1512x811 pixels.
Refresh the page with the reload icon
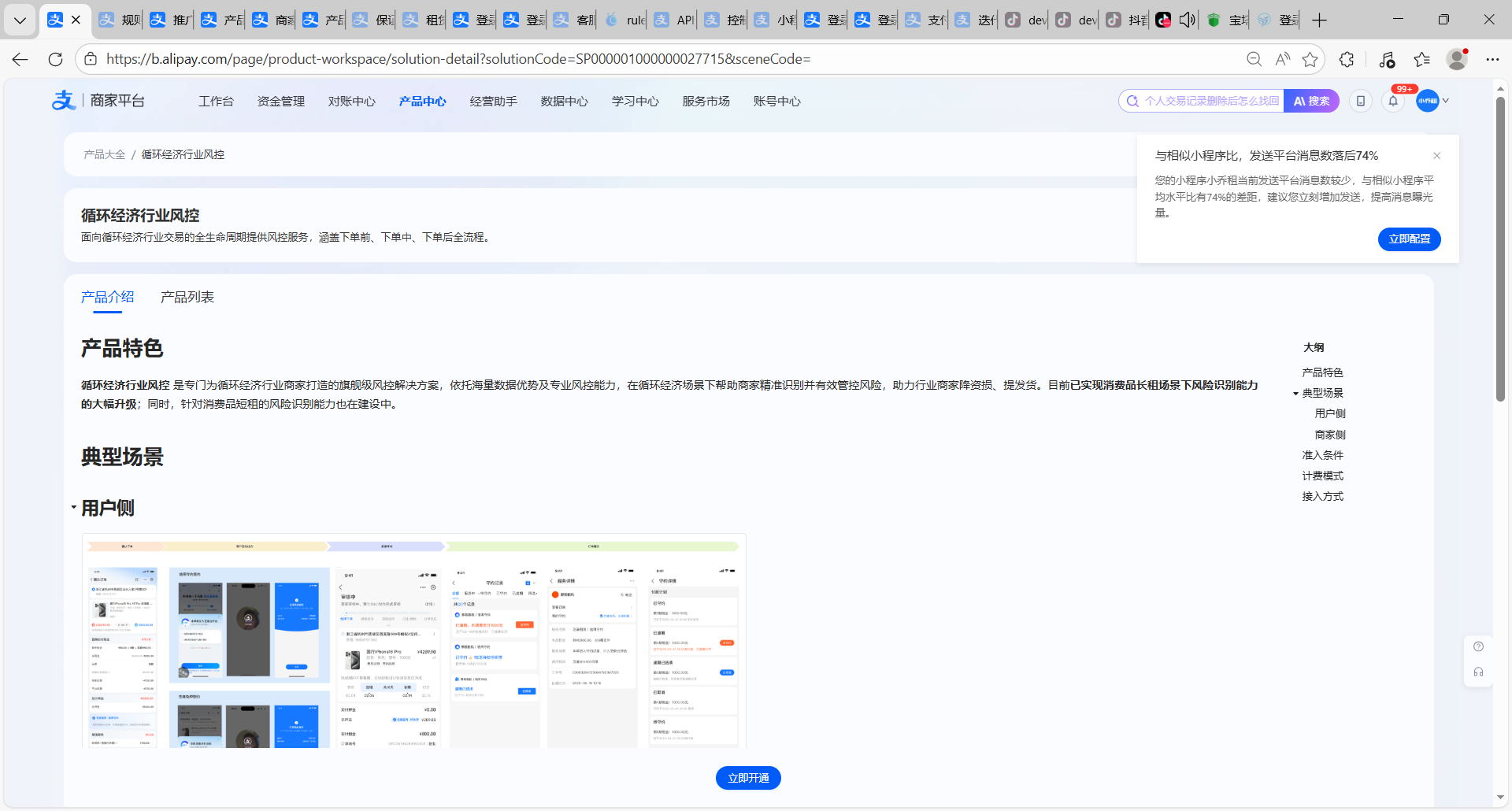(55, 59)
